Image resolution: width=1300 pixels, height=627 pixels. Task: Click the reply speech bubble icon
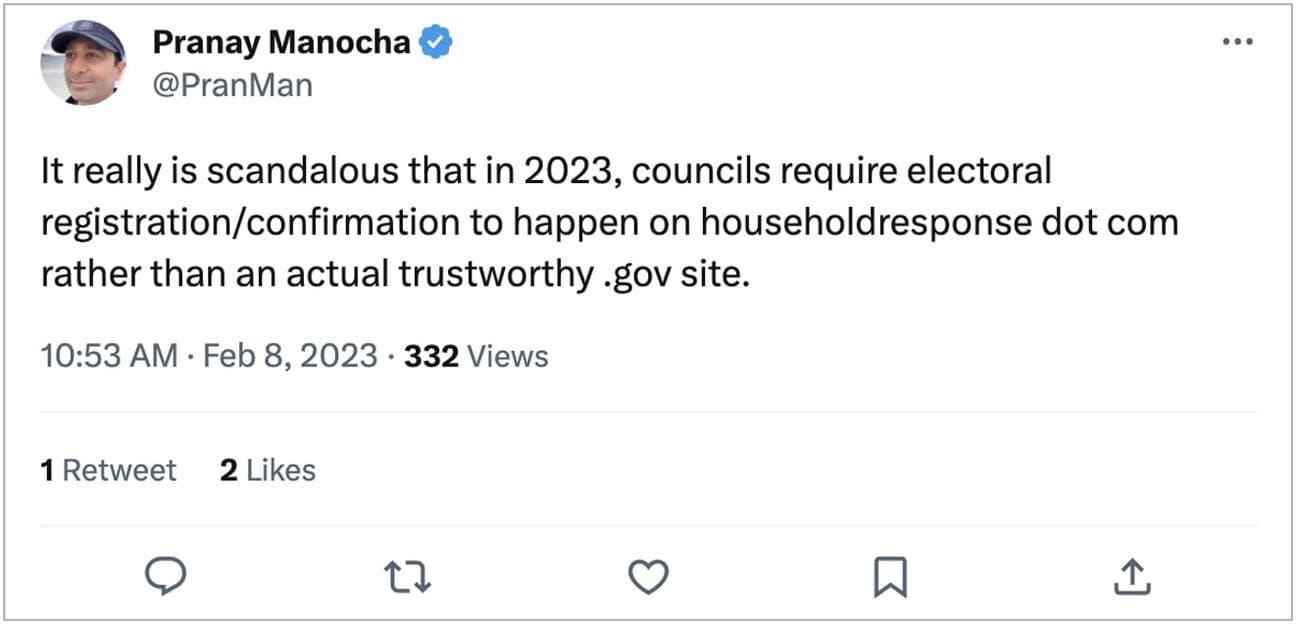coord(162,575)
